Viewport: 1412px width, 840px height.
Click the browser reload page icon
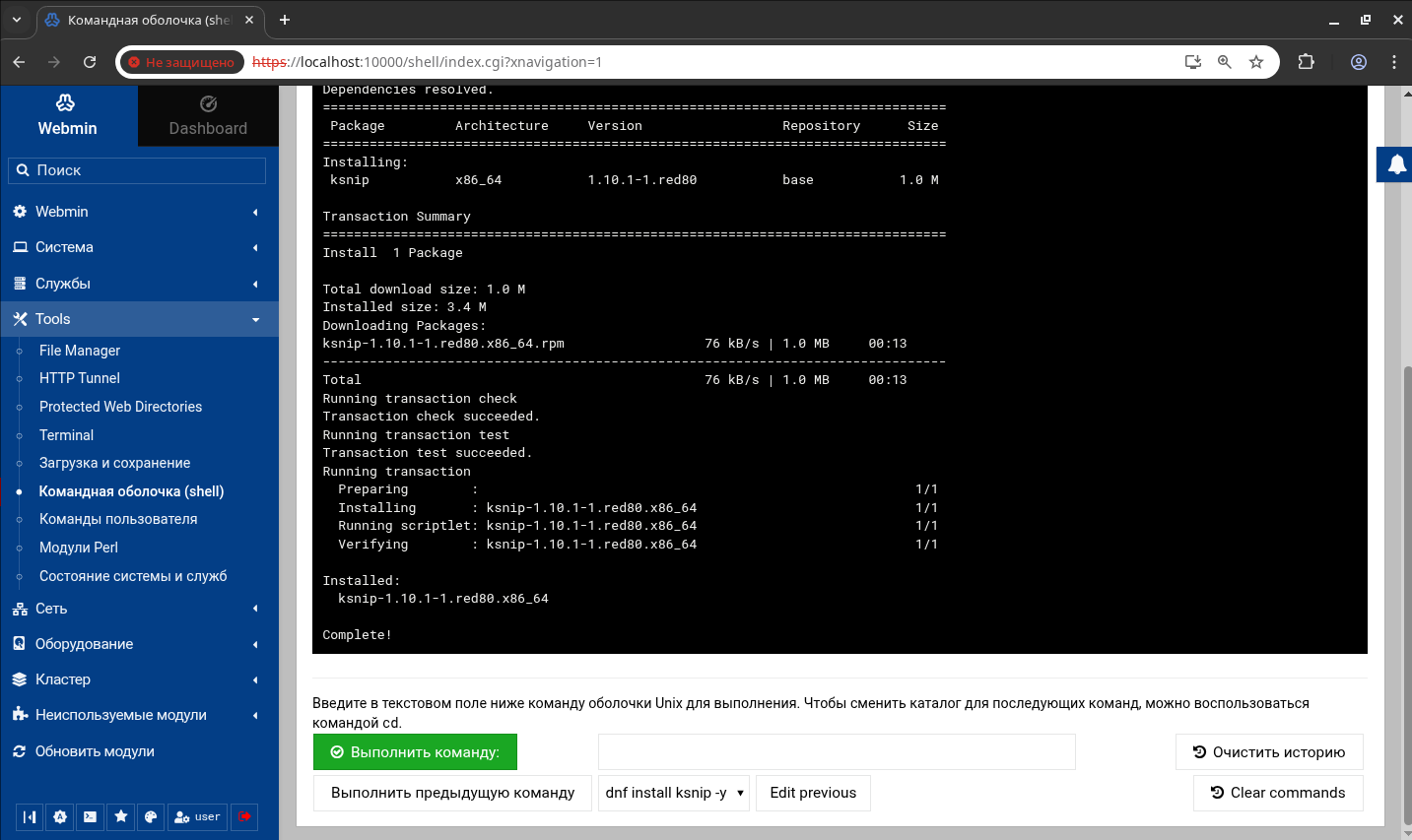[90, 62]
